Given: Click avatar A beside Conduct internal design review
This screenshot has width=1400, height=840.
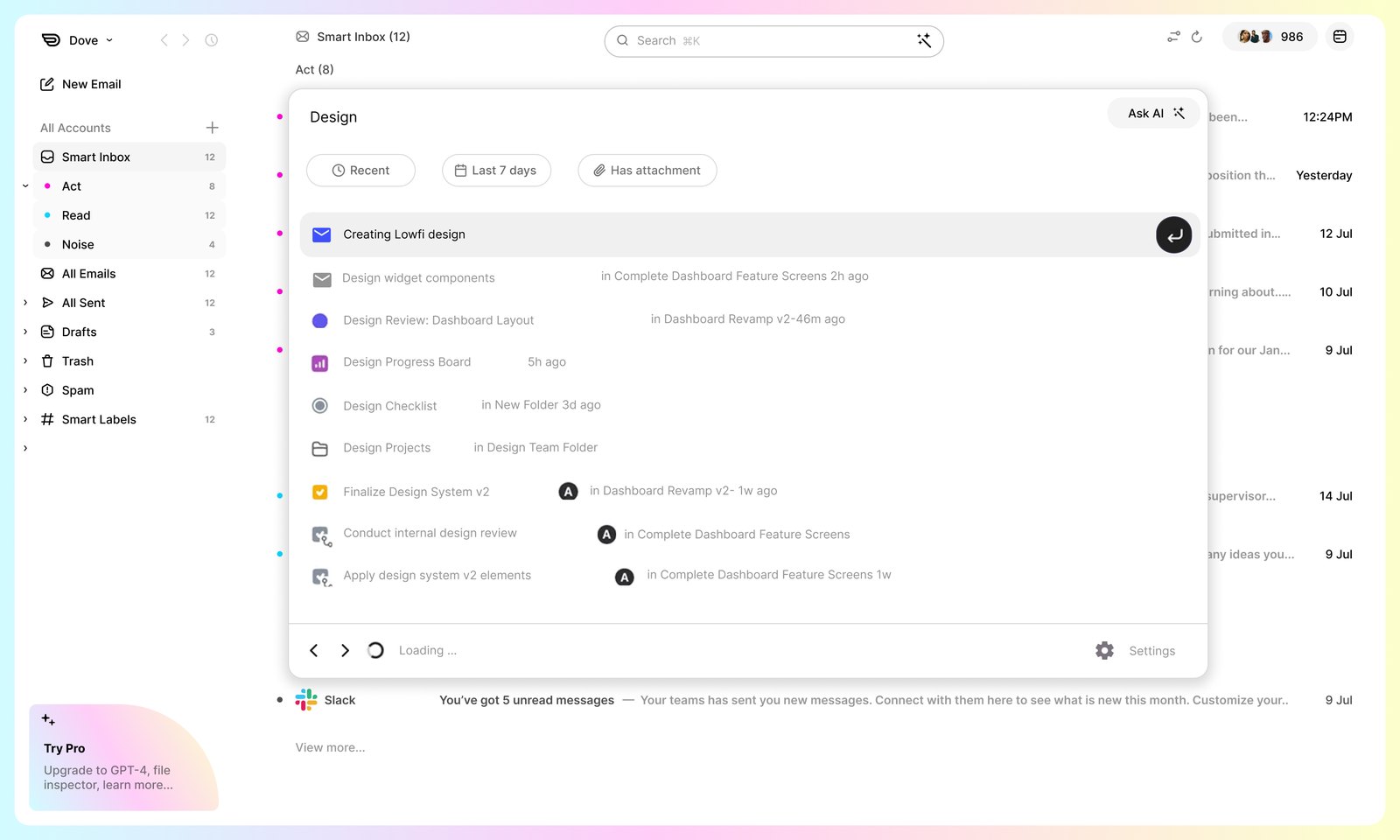Looking at the screenshot, I should [x=606, y=535].
